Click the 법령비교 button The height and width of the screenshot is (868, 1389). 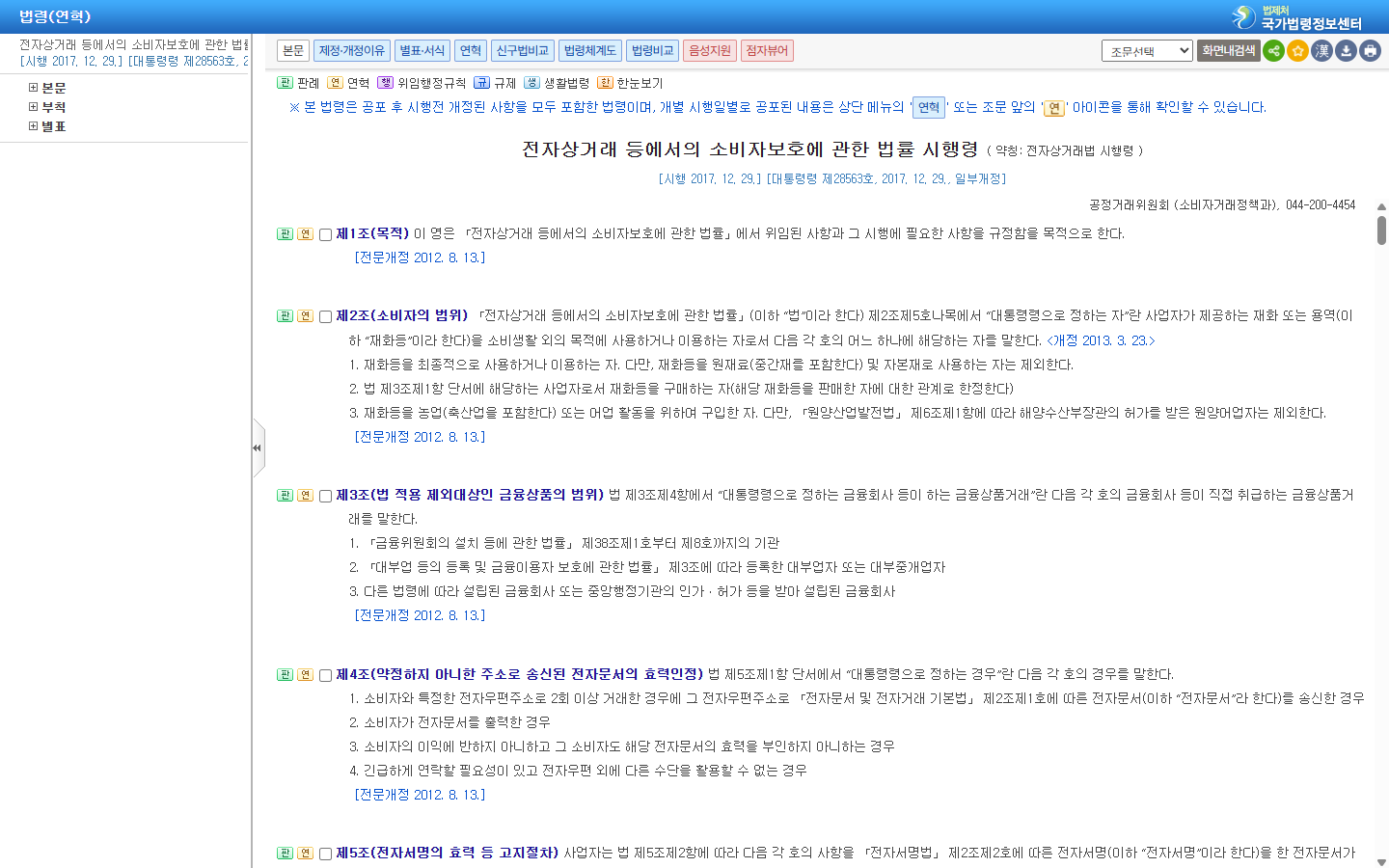(x=652, y=50)
